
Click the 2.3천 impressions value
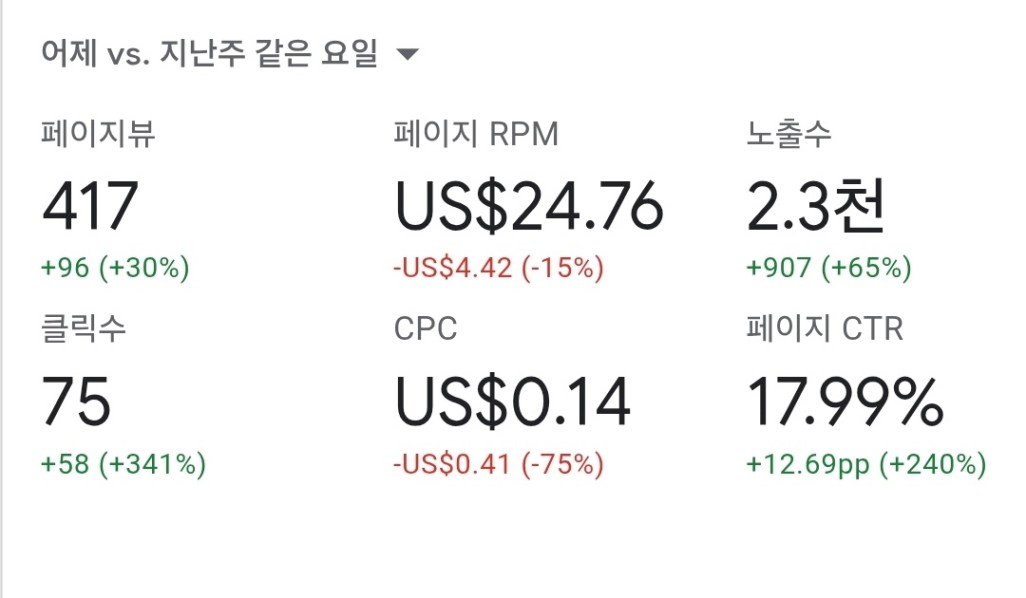[x=815, y=205]
